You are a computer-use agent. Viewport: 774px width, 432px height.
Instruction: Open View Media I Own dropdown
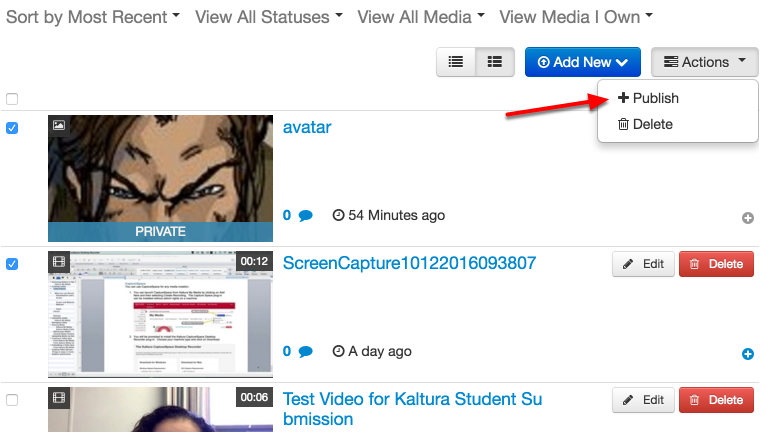coord(576,17)
